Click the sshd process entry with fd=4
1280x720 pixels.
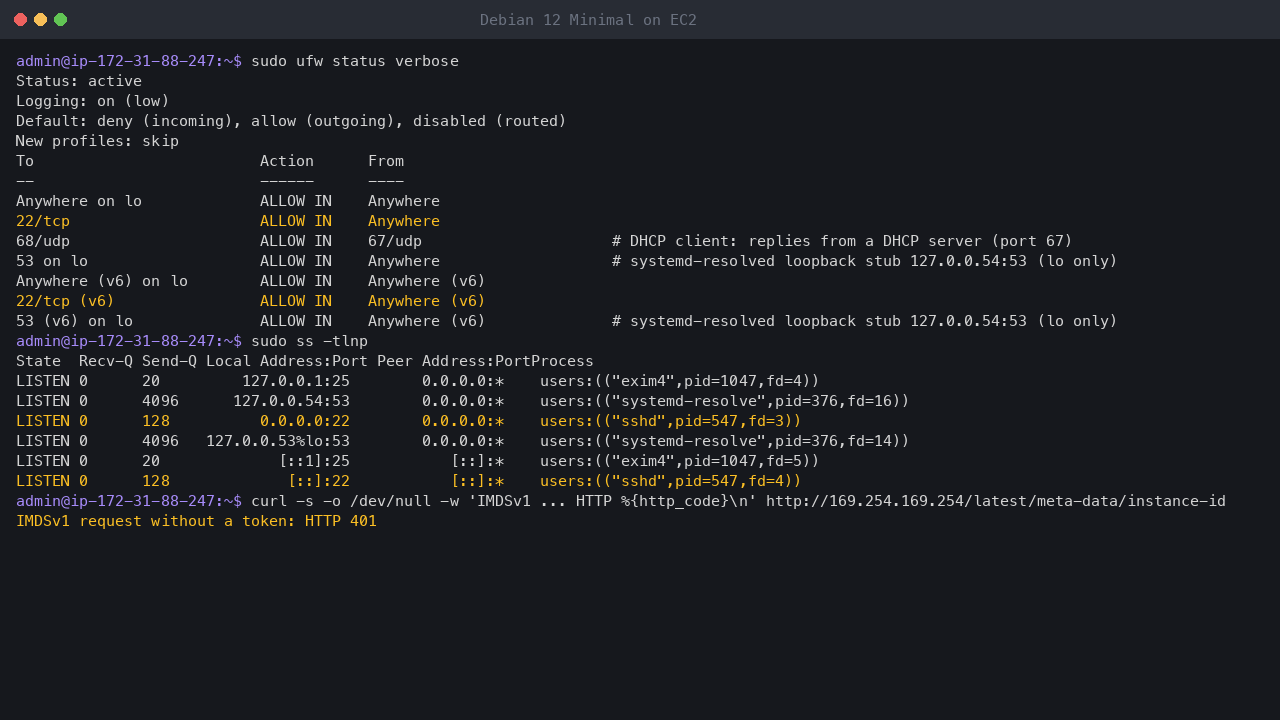tap(671, 481)
